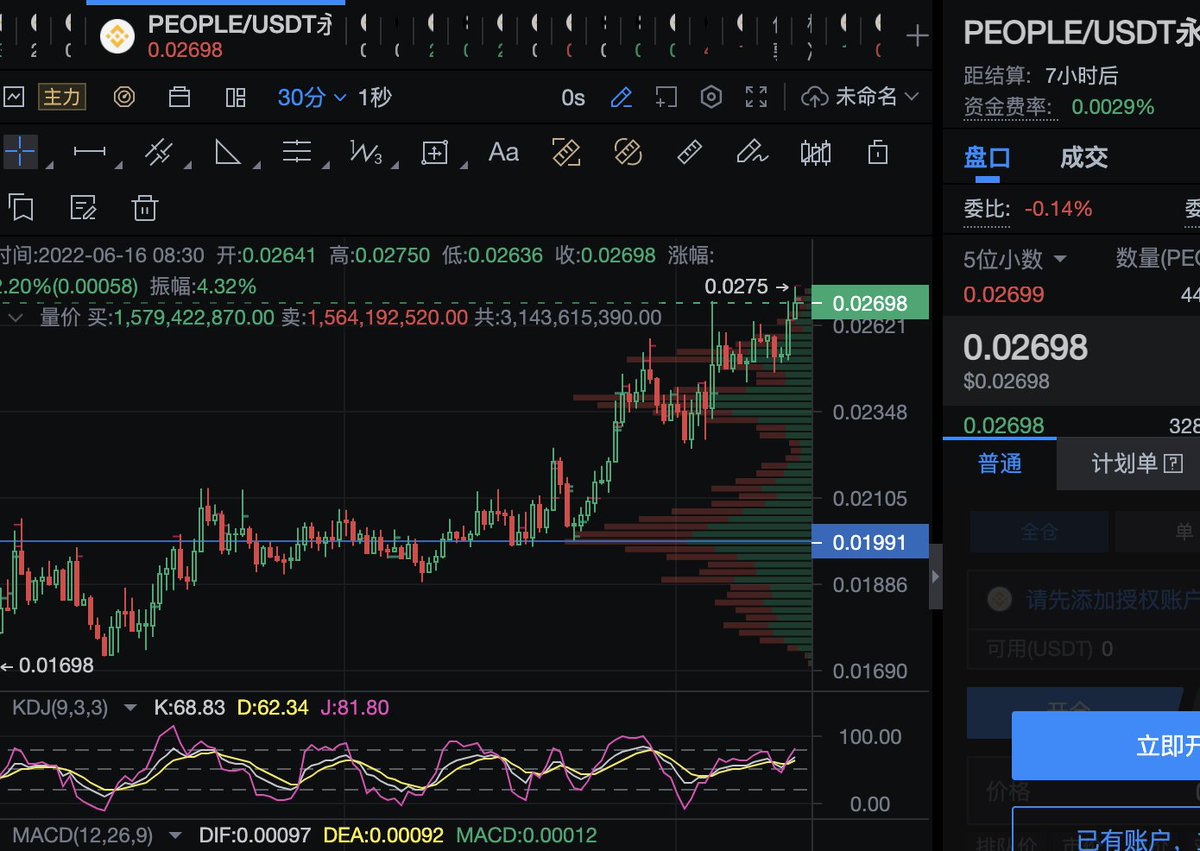Click the 委比 -0.14% value

click(1059, 209)
